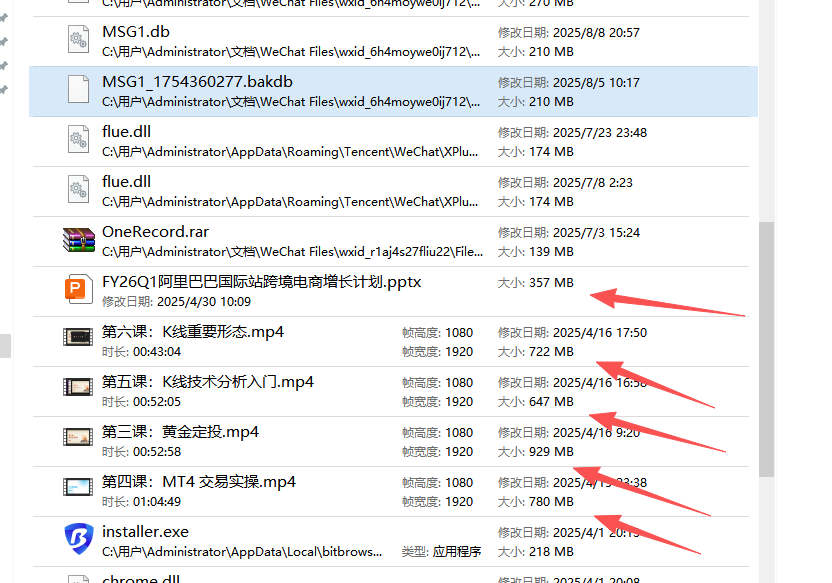
Task: Select the file name MSG1_1754360277.bakdb
Action: pos(197,82)
